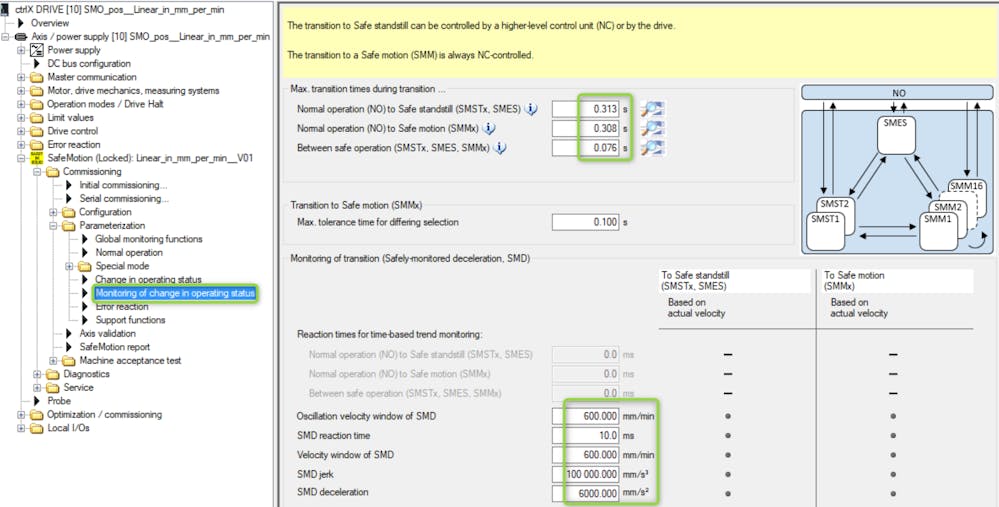Open Support functions item
Viewport: 999px width, 507px height.
[131, 320]
